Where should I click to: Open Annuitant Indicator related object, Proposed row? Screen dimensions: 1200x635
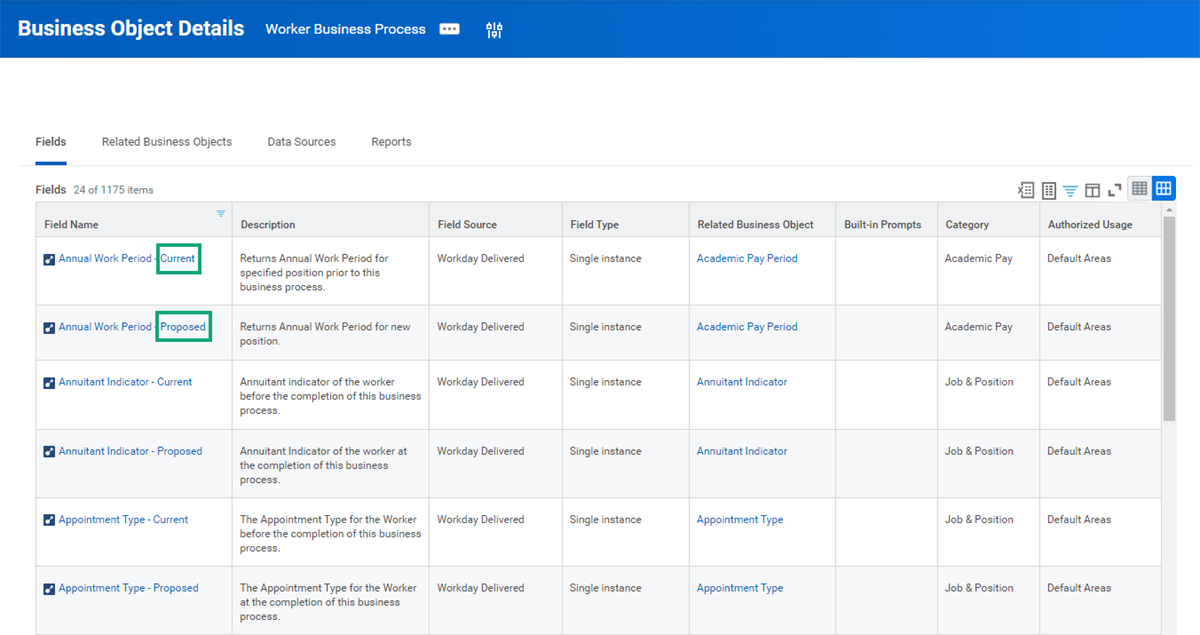pyautogui.click(x=742, y=451)
